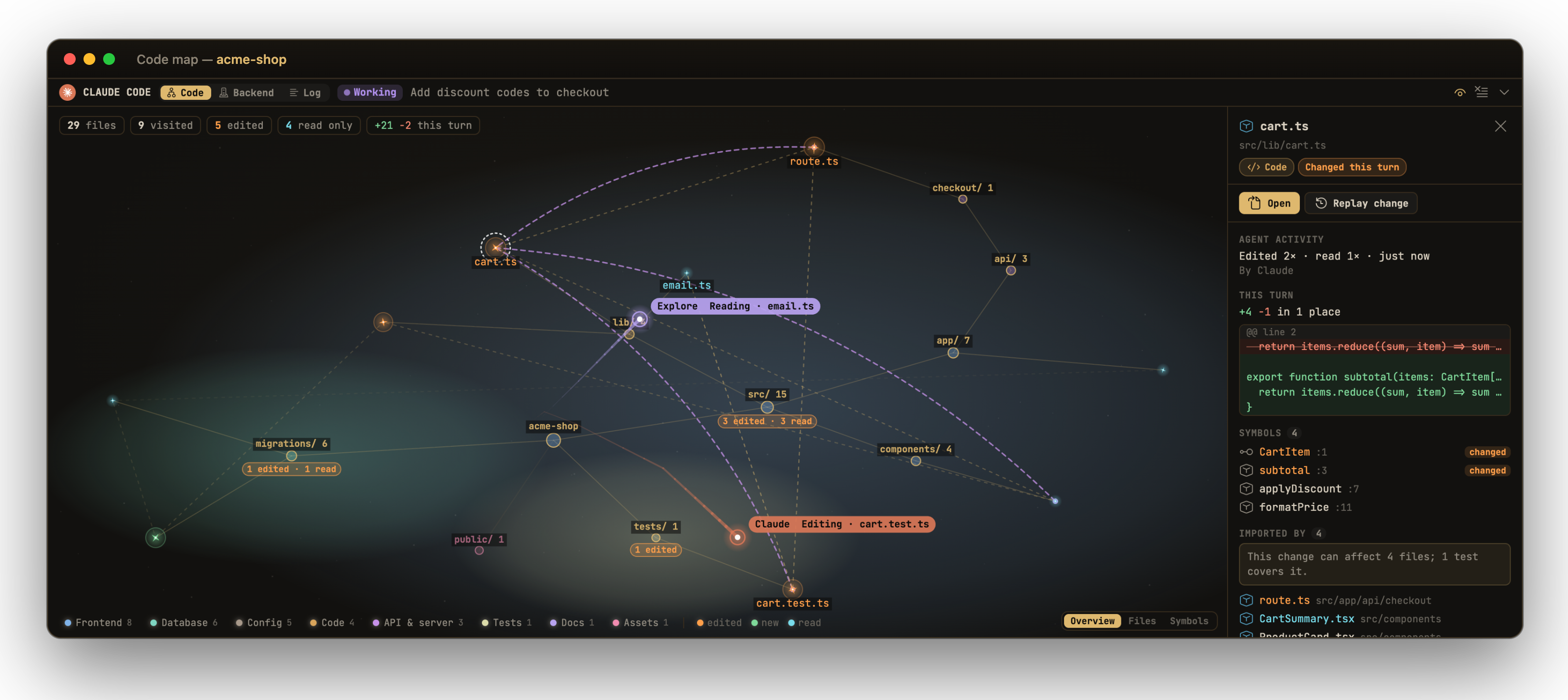
Task: Toggle the Tests legend filter
Action: (506, 622)
